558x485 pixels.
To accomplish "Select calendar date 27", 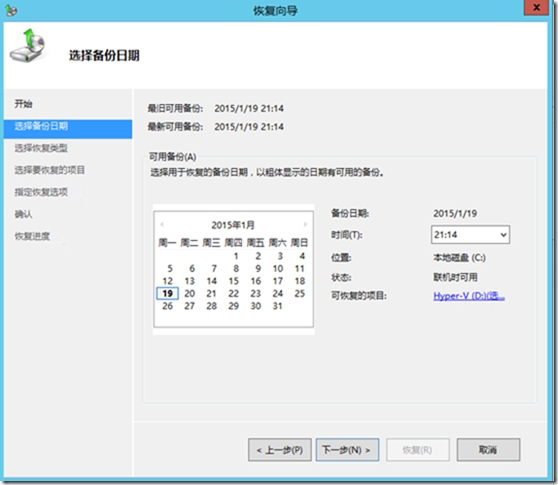I will click(x=190, y=306).
